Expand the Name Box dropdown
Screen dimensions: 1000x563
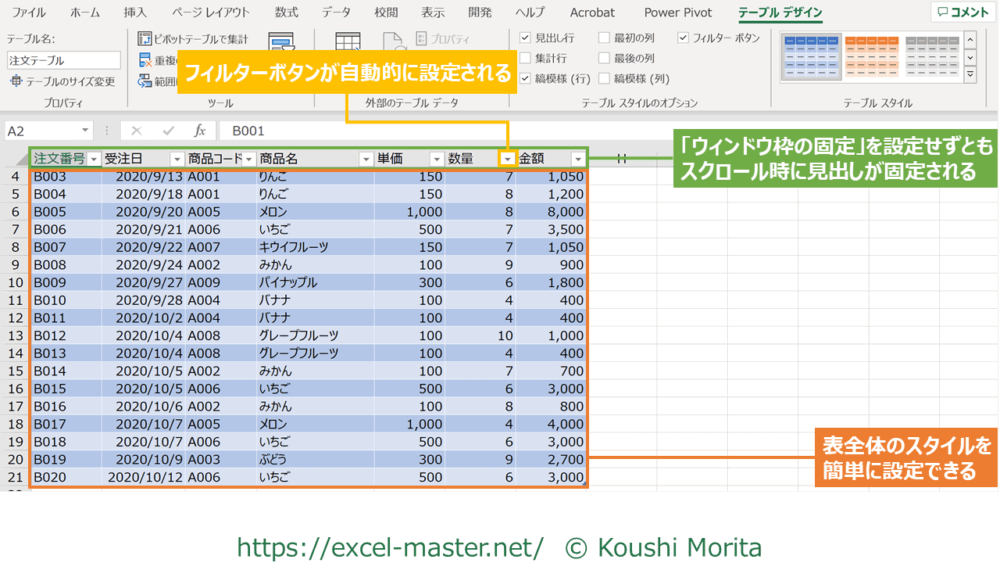pyautogui.click(x=85, y=131)
